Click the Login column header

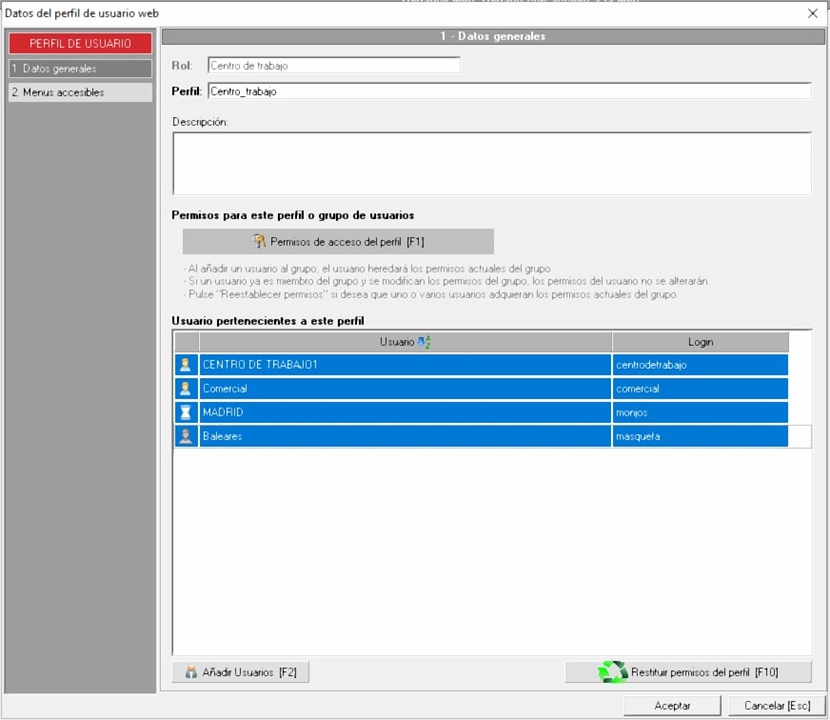click(x=700, y=342)
